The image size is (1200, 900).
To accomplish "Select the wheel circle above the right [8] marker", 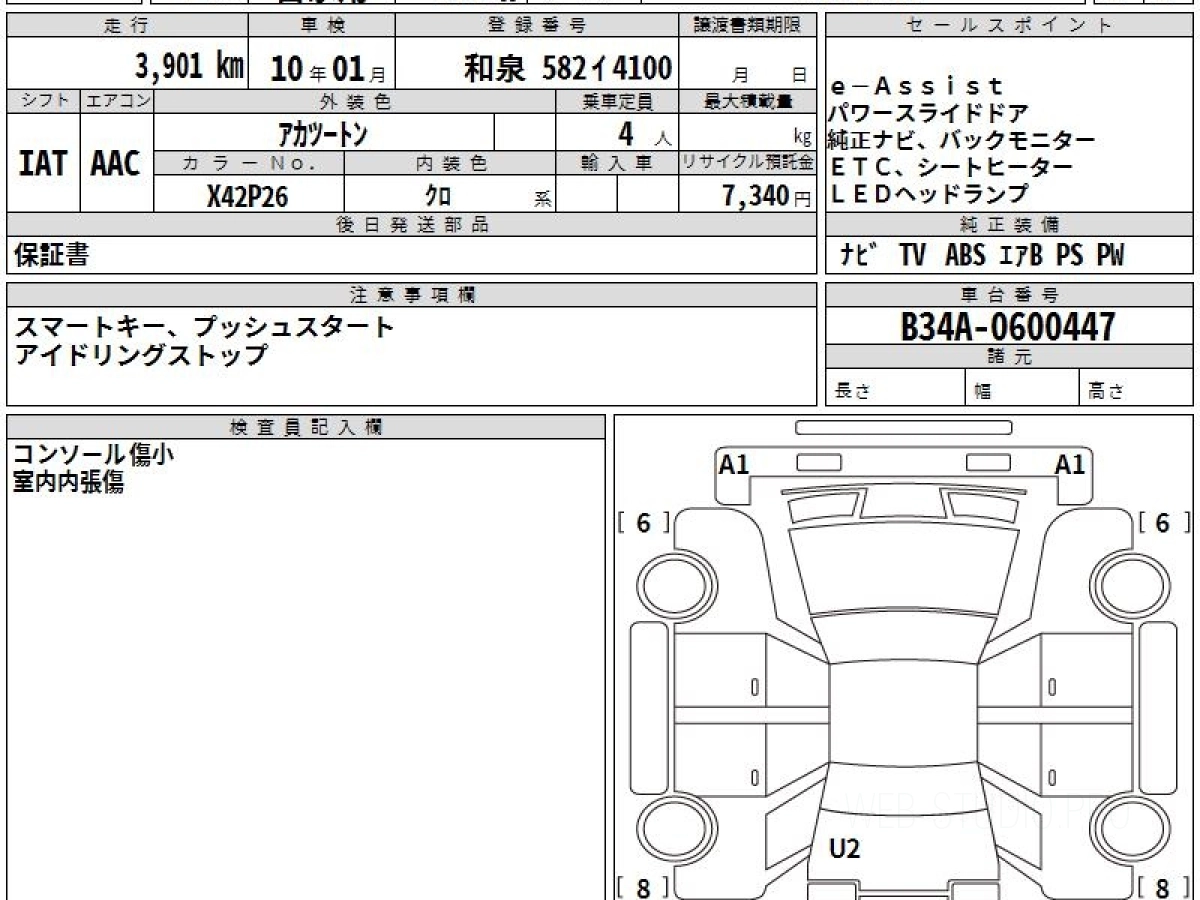I will pyautogui.click(x=1126, y=830).
